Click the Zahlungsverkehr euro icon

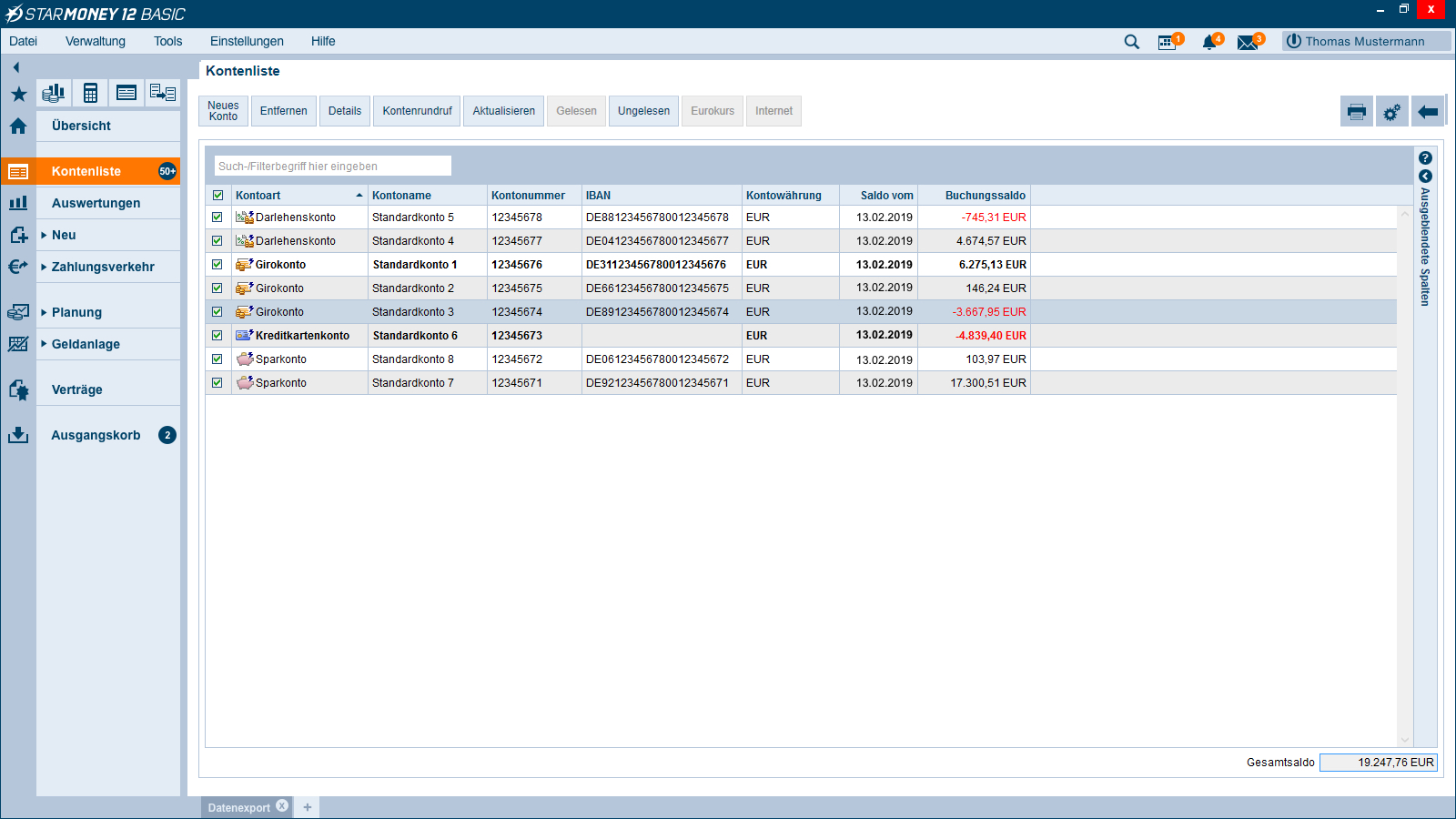[18, 267]
